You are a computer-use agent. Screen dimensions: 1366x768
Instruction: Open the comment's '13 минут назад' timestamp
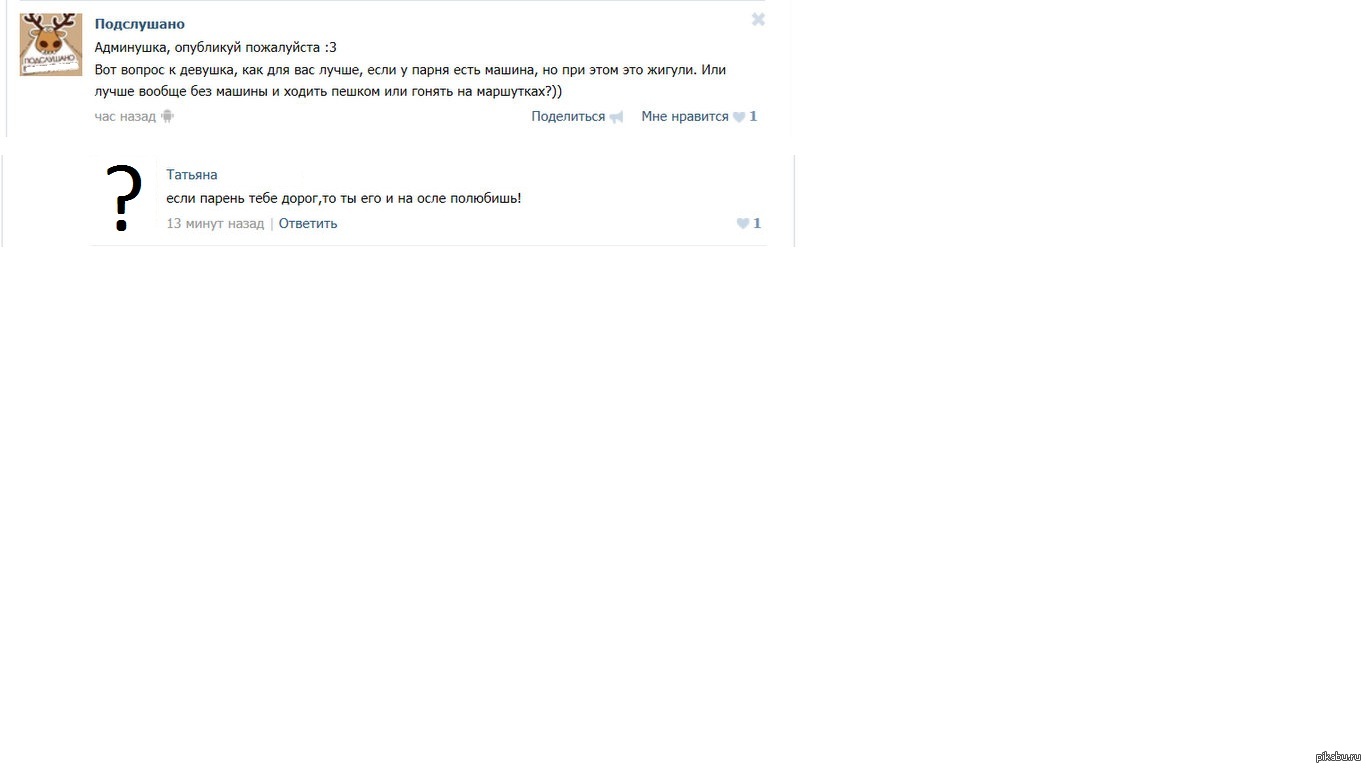tap(215, 223)
